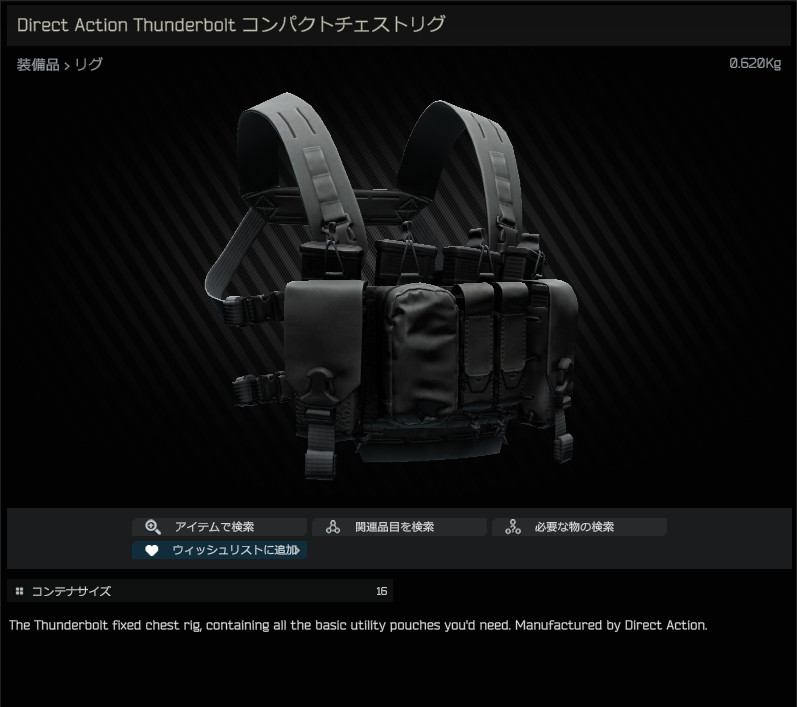Image resolution: width=797 pixels, height=707 pixels.
Task: Click the chest rig preview image
Action: (391, 285)
